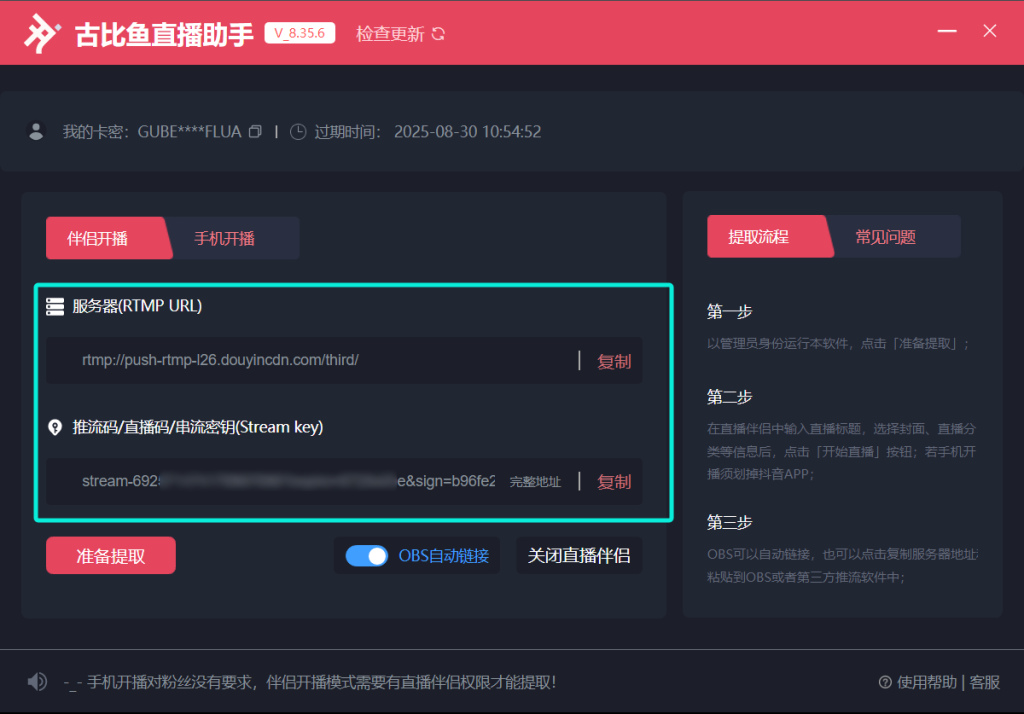Click the server icon next to 服务器(RTMP URL)
This screenshot has width=1024, height=714.
pos(55,306)
